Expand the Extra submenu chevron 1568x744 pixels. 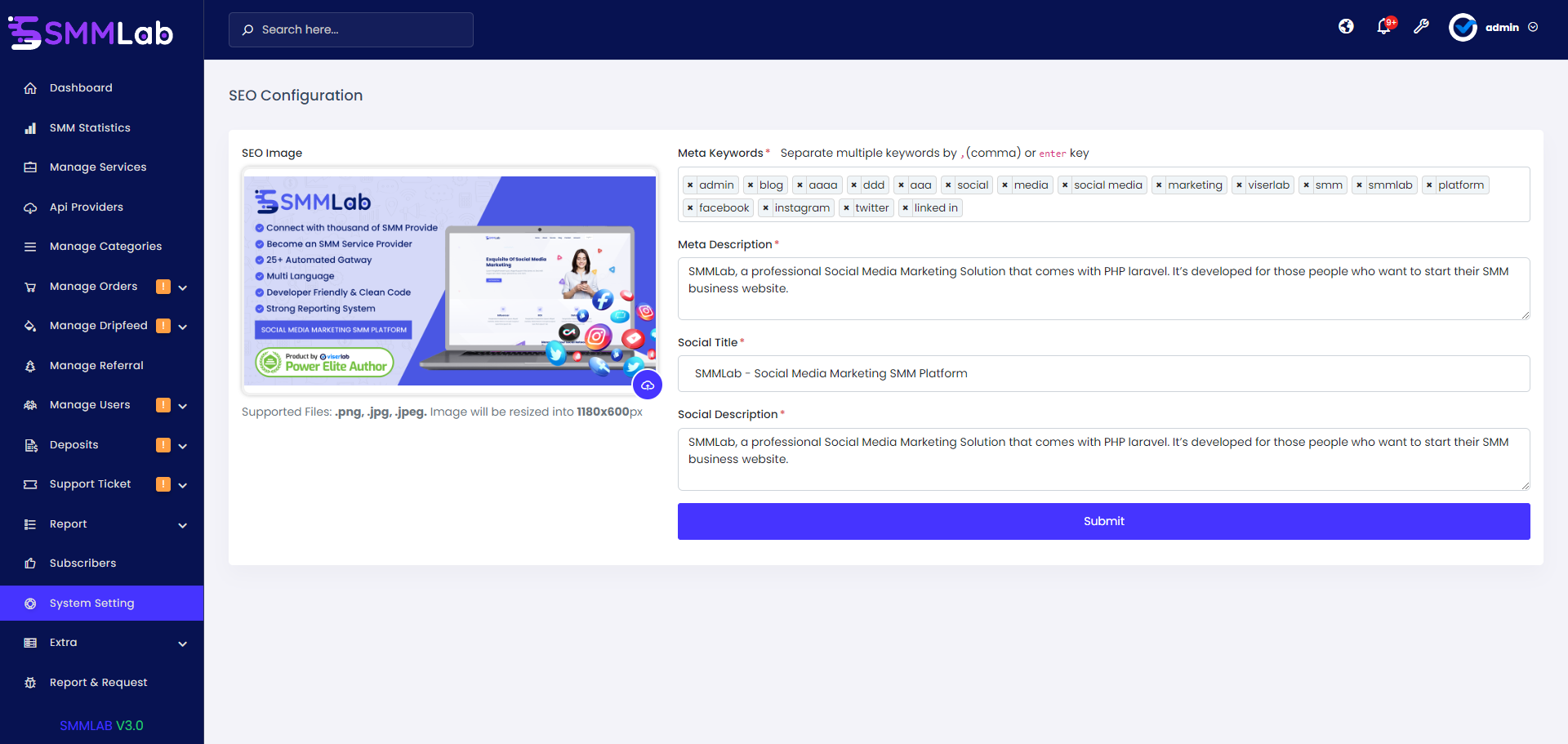pyautogui.click(x=183, y=644)
